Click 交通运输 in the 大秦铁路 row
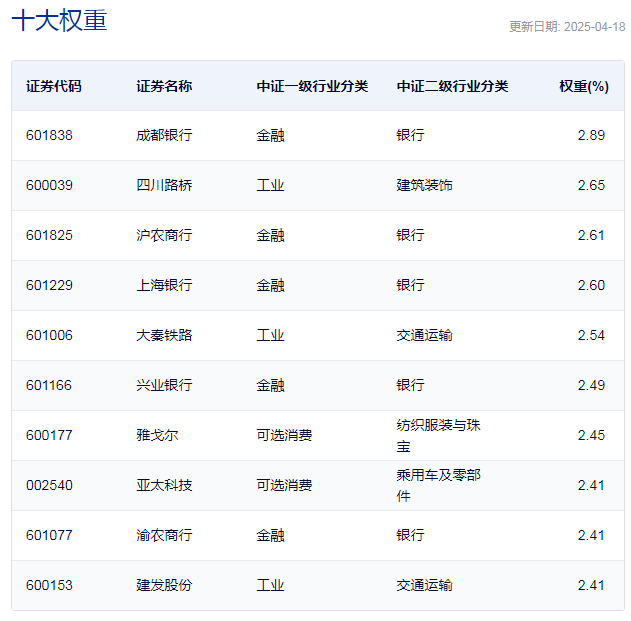Image resolution: width=631 pixels, height=621 pixels. point(425,335)
